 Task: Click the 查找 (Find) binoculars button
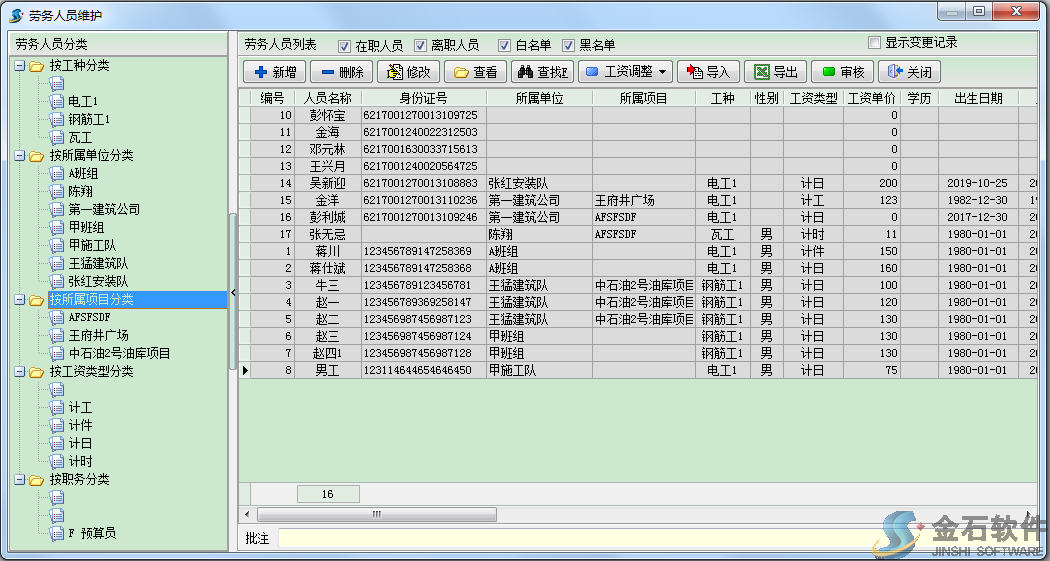point(541,72)
